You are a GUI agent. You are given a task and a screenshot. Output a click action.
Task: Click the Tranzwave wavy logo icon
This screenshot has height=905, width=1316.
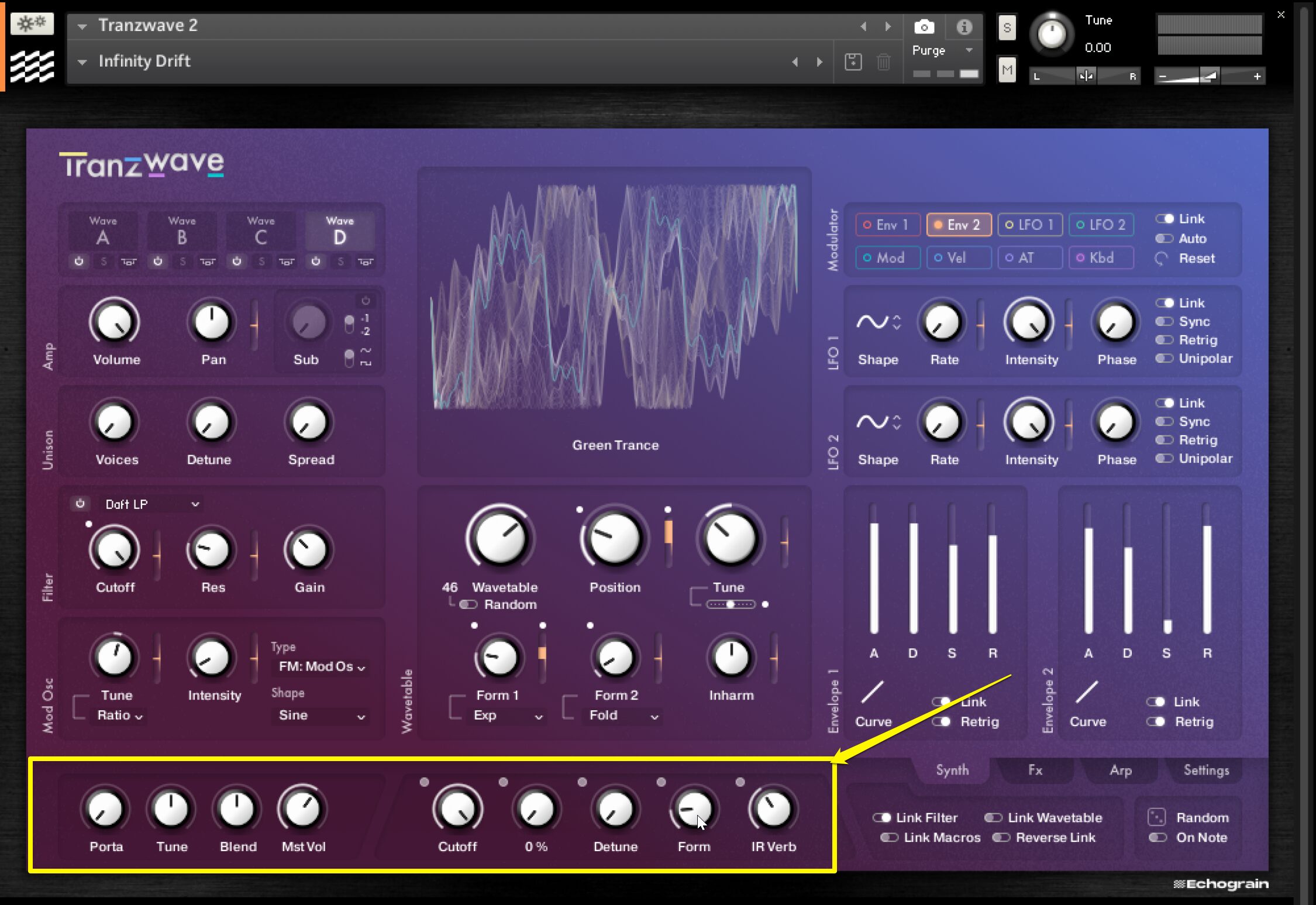(x=32, y=66)
